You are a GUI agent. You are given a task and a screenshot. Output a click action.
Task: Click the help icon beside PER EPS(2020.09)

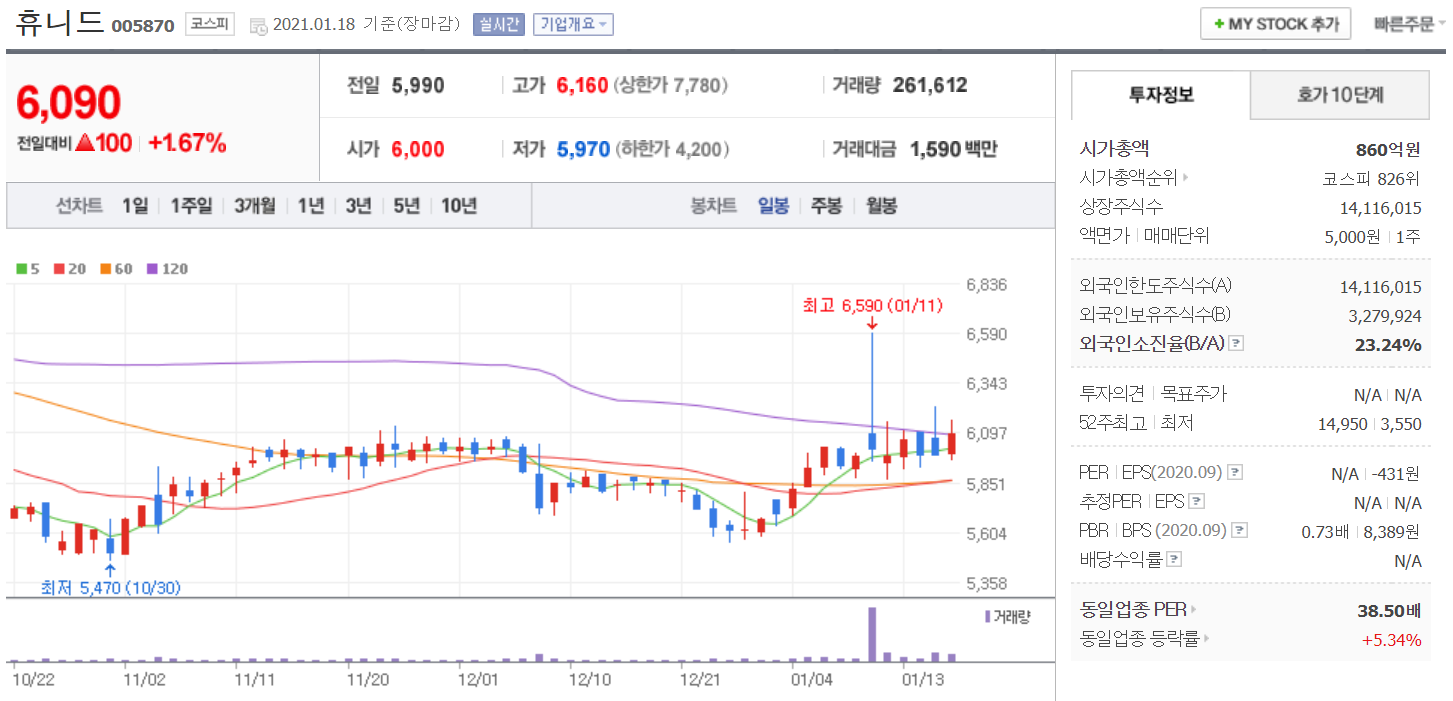pyautogui.click(x=1235, y=472)
